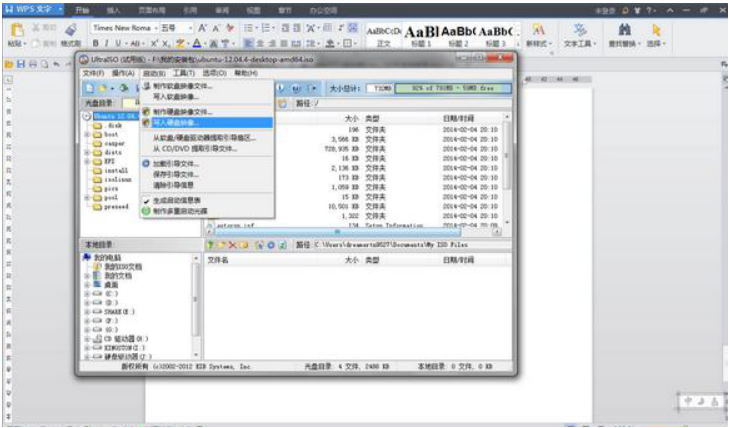The width and height of the screenshot is (729, 428).
Task: Click the 92% of 730MB capacity bar
Action: pyautogui.click(x=453, y=88)
